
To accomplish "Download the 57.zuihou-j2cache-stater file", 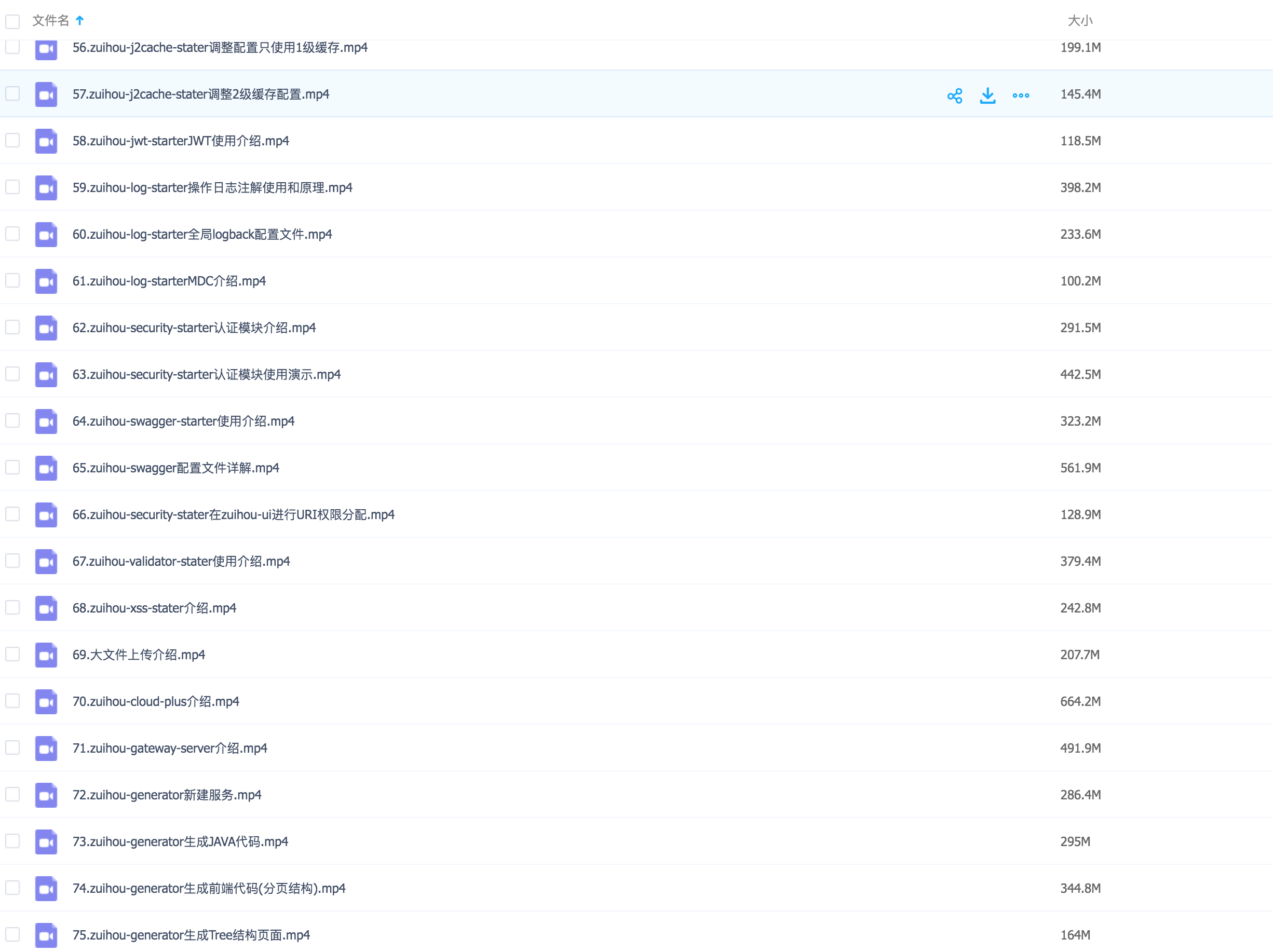I will 987,96.
